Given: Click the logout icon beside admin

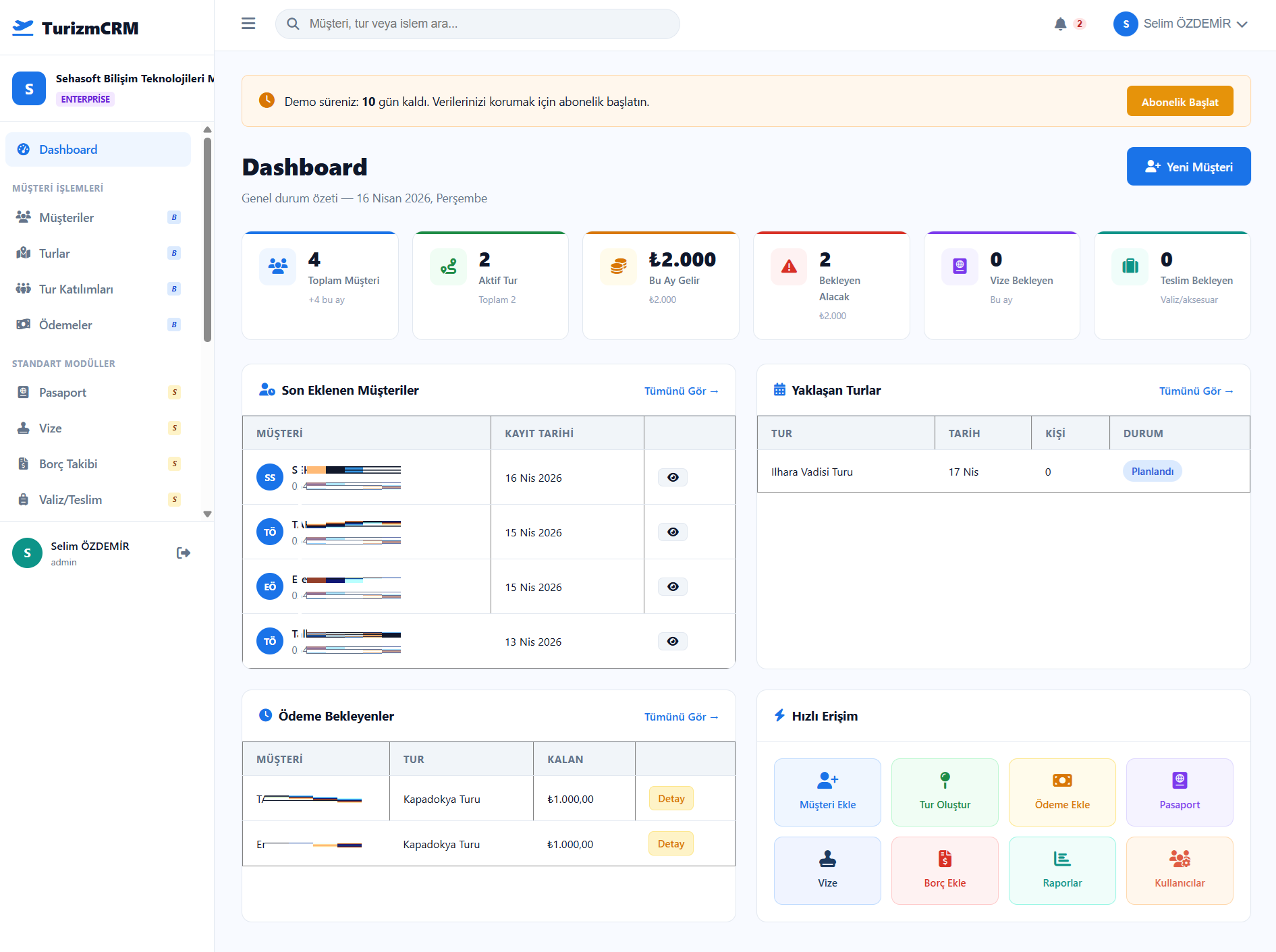Looking at the screenshot, I should [183, 553].
